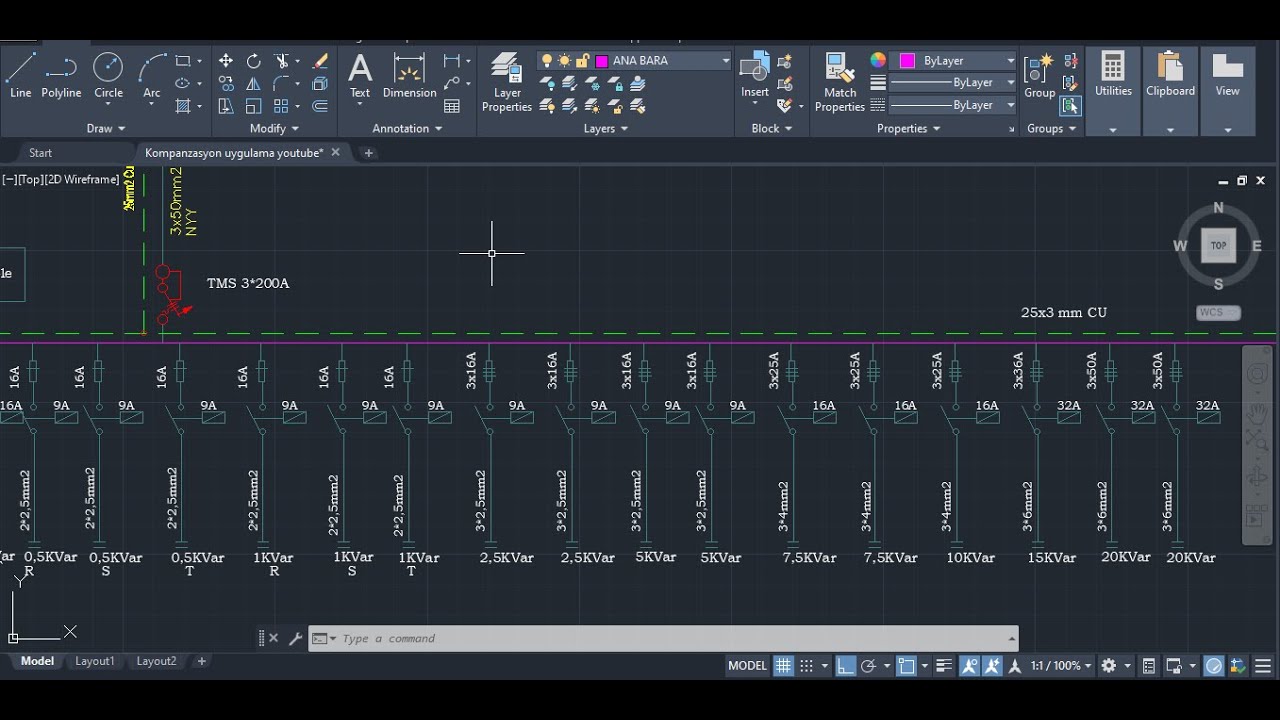The height and width of the screenshot is (720, 1280).
Task: Select the Polyline tool
Action: click(61, 75)
